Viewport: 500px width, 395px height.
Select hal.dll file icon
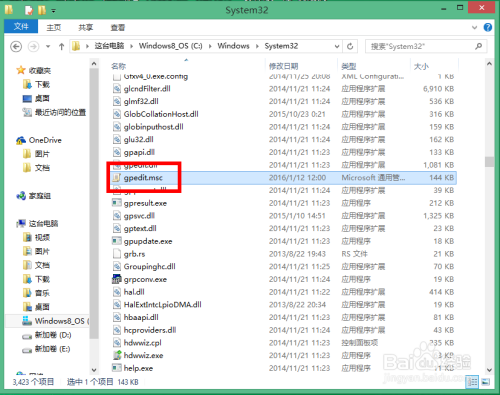[116, 292]
